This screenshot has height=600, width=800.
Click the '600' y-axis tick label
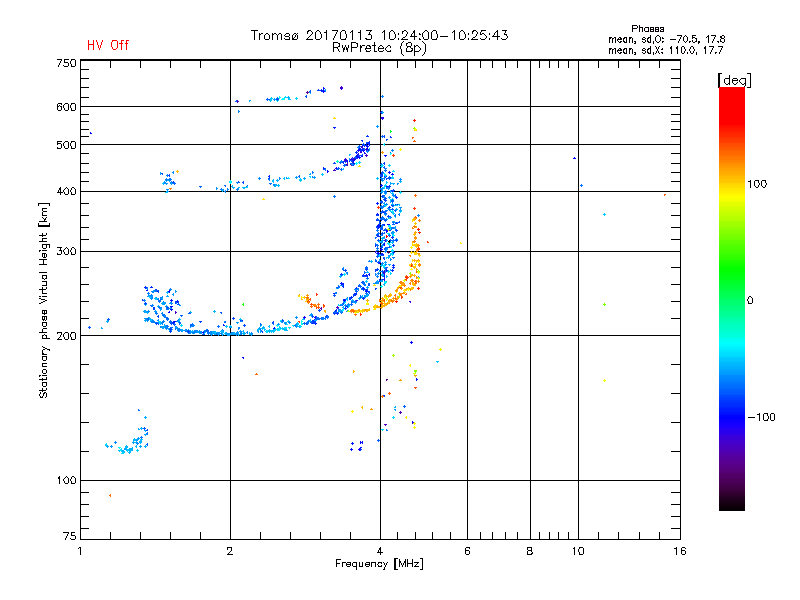click(66, 107)
